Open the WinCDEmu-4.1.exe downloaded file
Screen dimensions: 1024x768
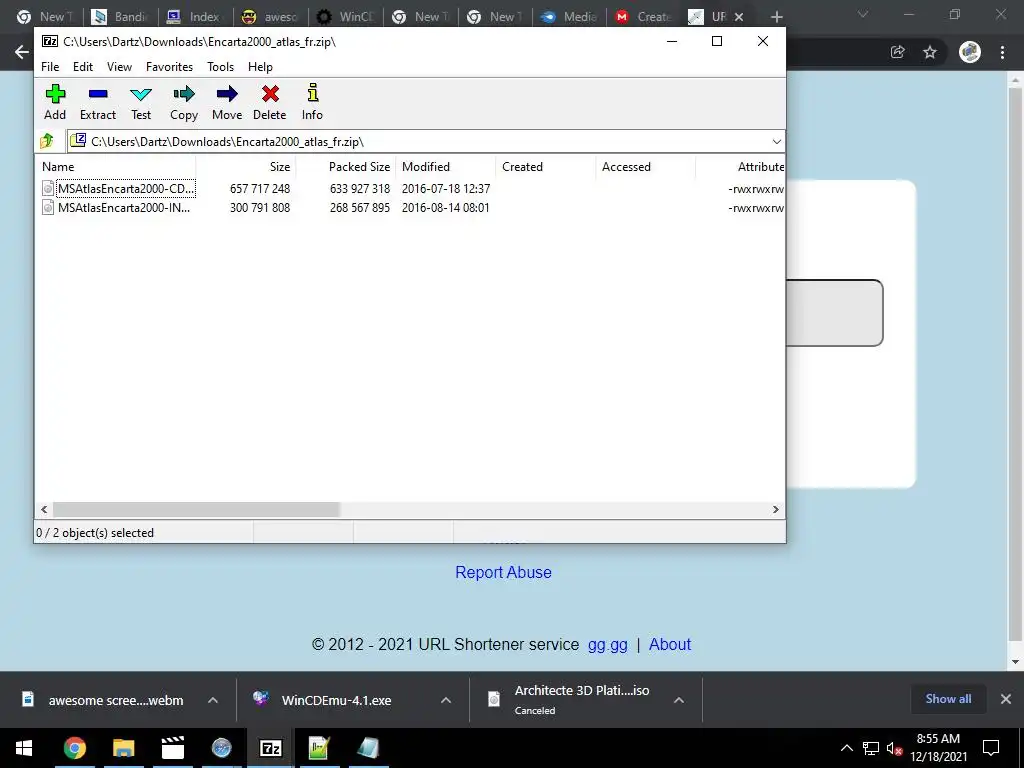click(336, 700)
